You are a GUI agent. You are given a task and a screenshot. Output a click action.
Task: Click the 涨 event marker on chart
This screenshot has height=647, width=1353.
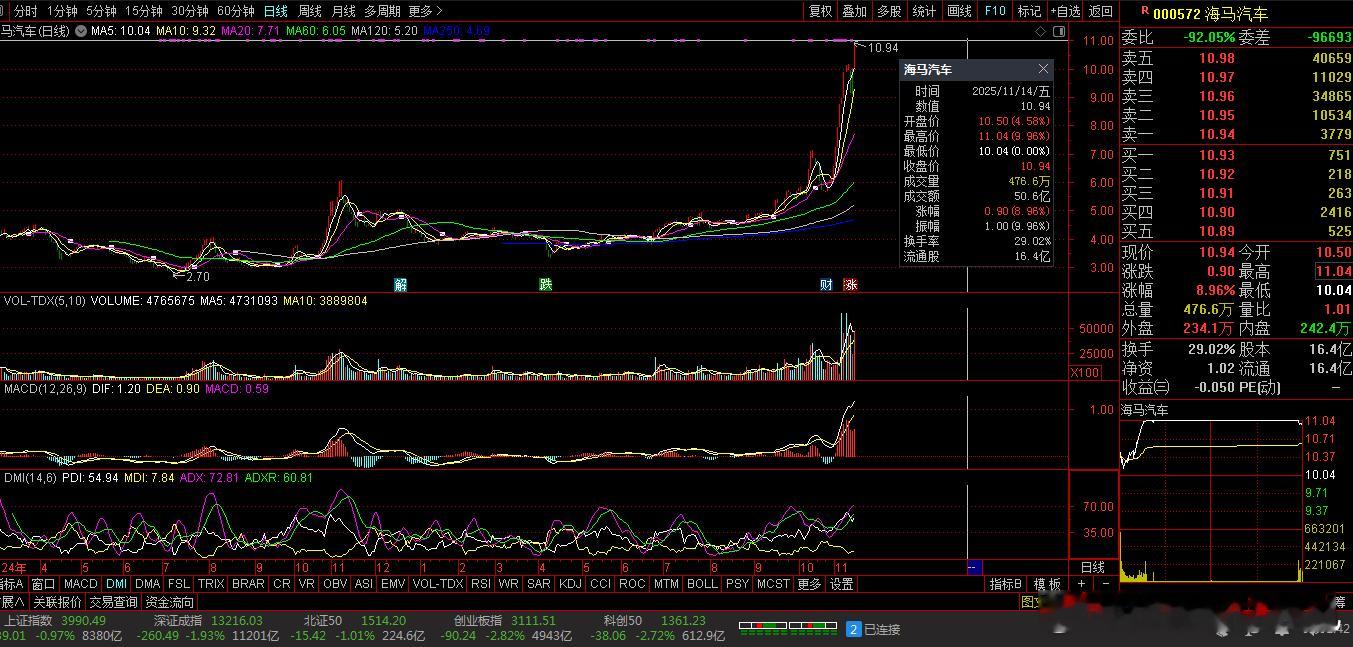[850, 284]
